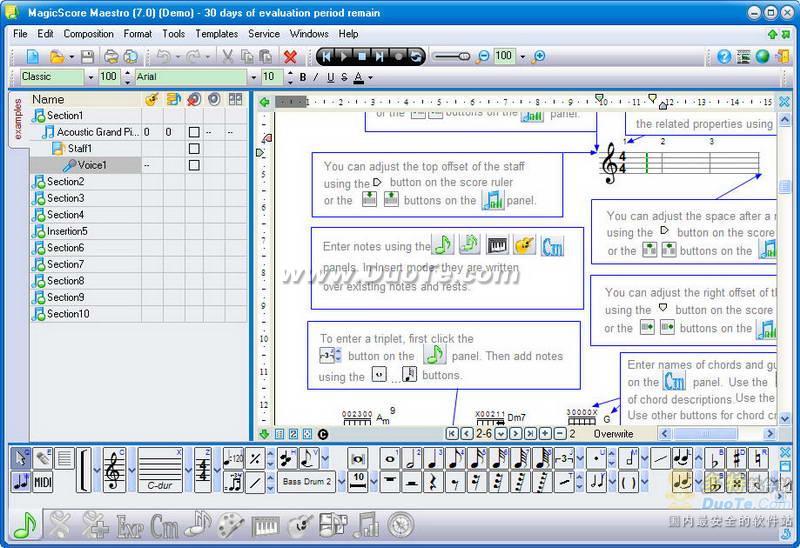
Task: Open the File menu
Action: [x=20, y=34]
